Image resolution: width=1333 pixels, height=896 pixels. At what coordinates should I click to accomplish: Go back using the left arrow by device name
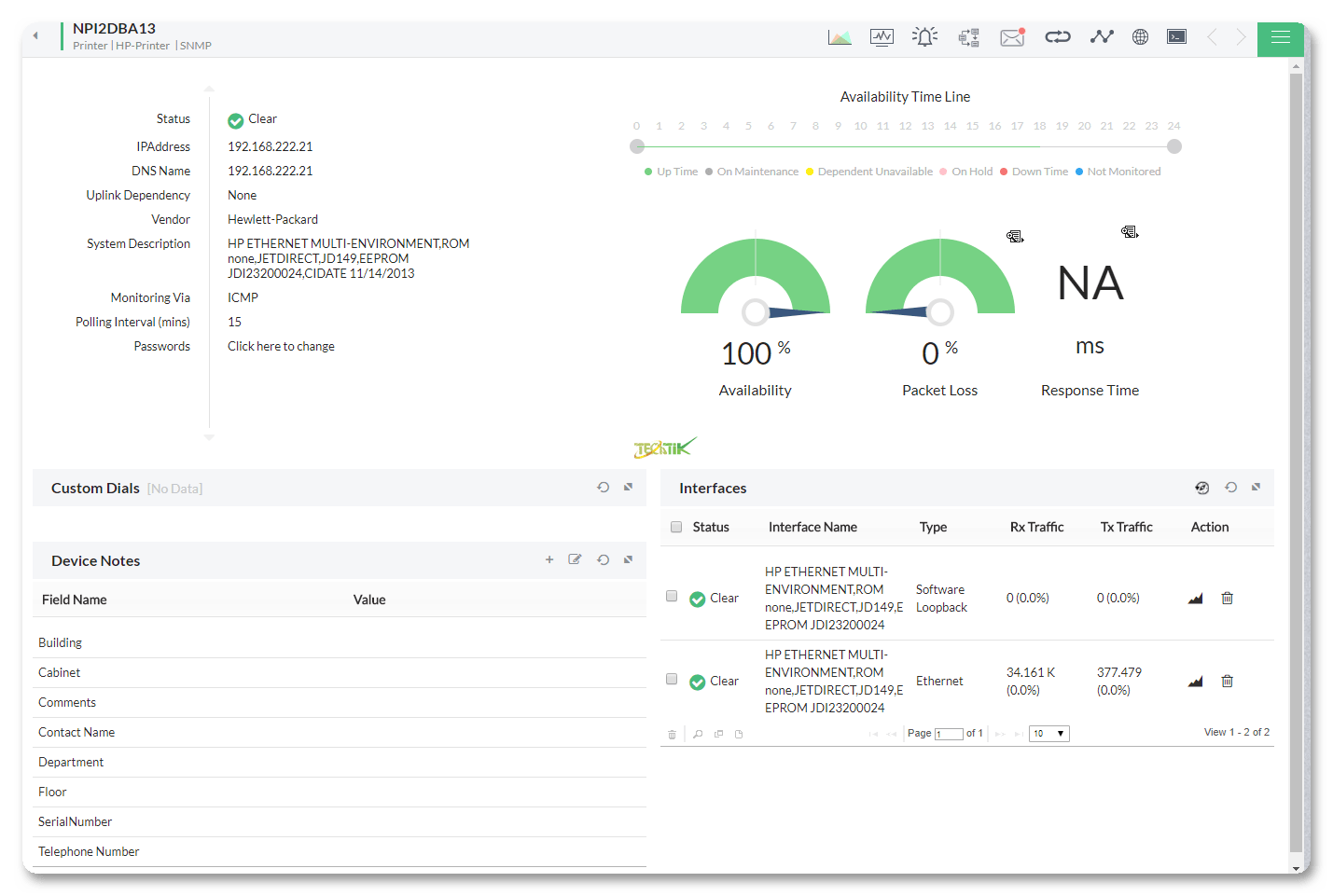point(35,36)
